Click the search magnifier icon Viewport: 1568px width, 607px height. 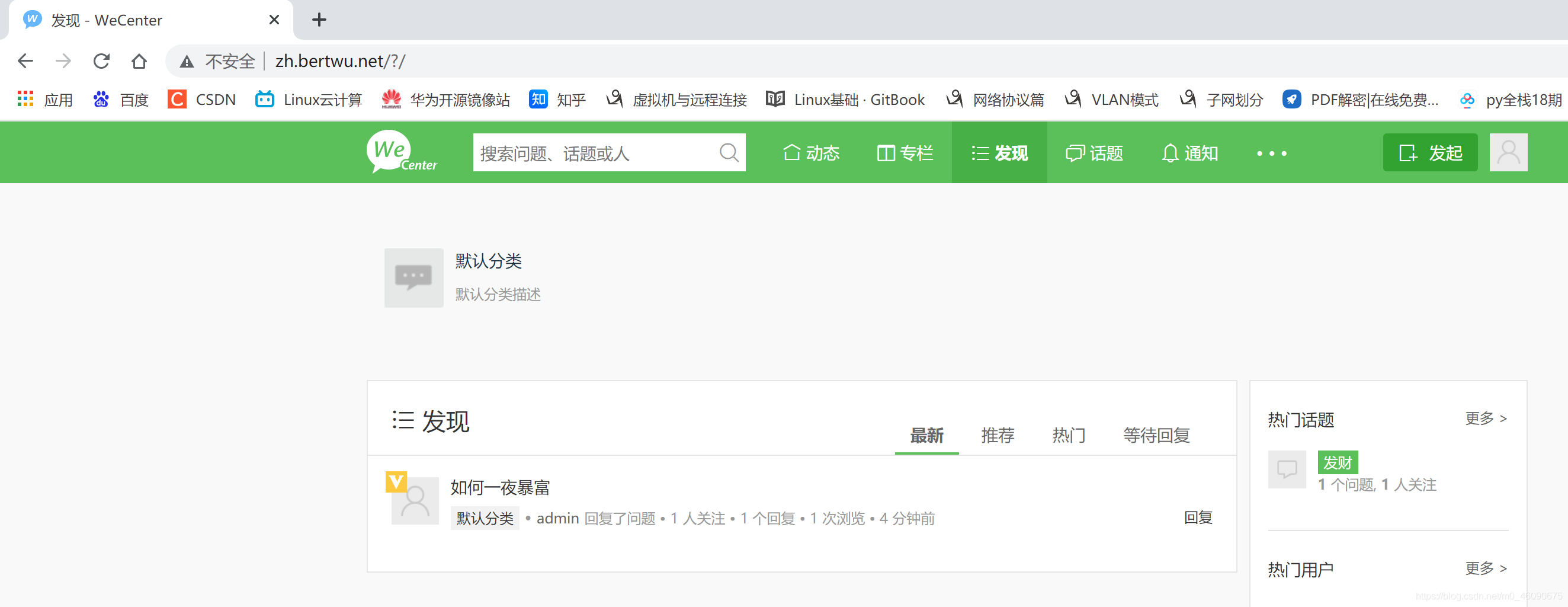[x=729, y=152]
